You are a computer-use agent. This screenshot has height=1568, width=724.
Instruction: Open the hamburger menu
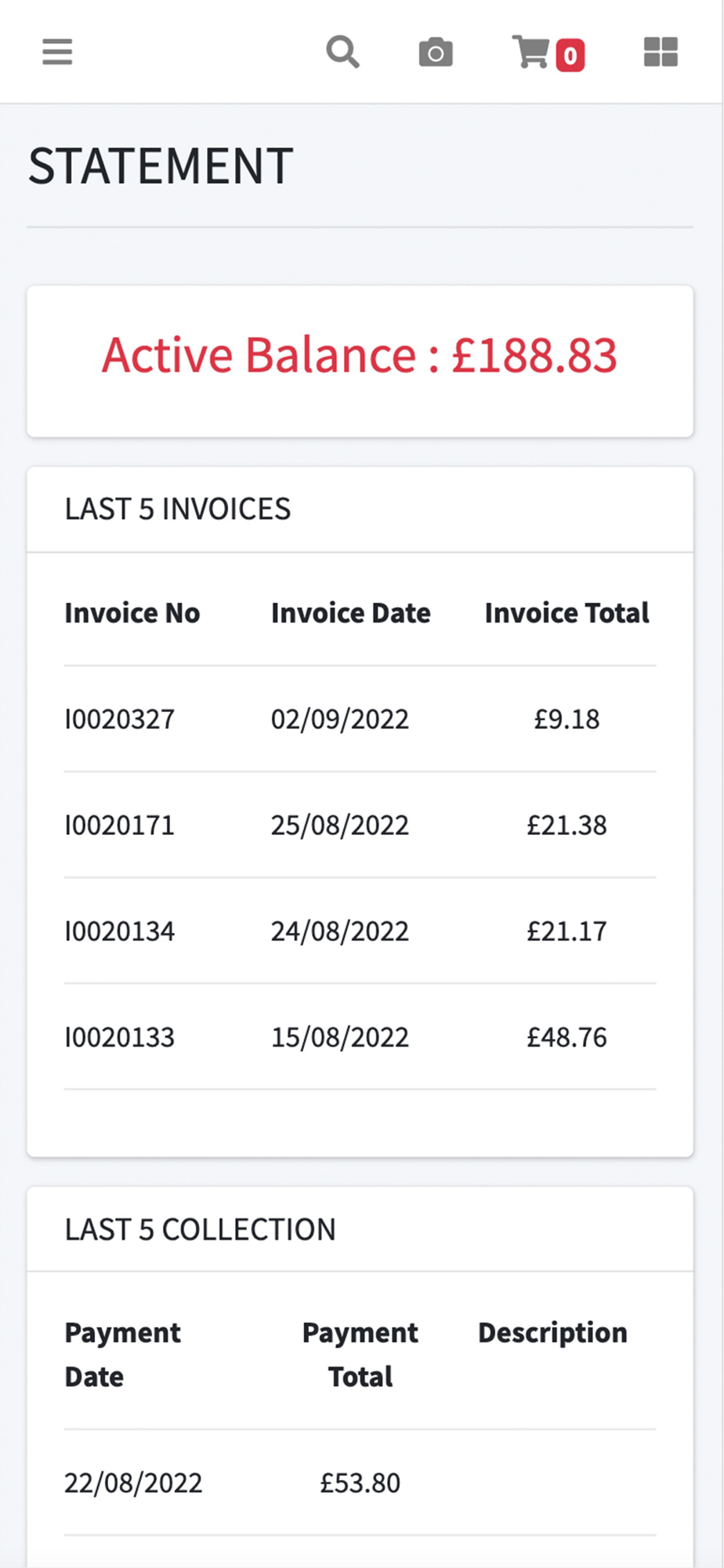pyautogui.click(x=57, y=53)
